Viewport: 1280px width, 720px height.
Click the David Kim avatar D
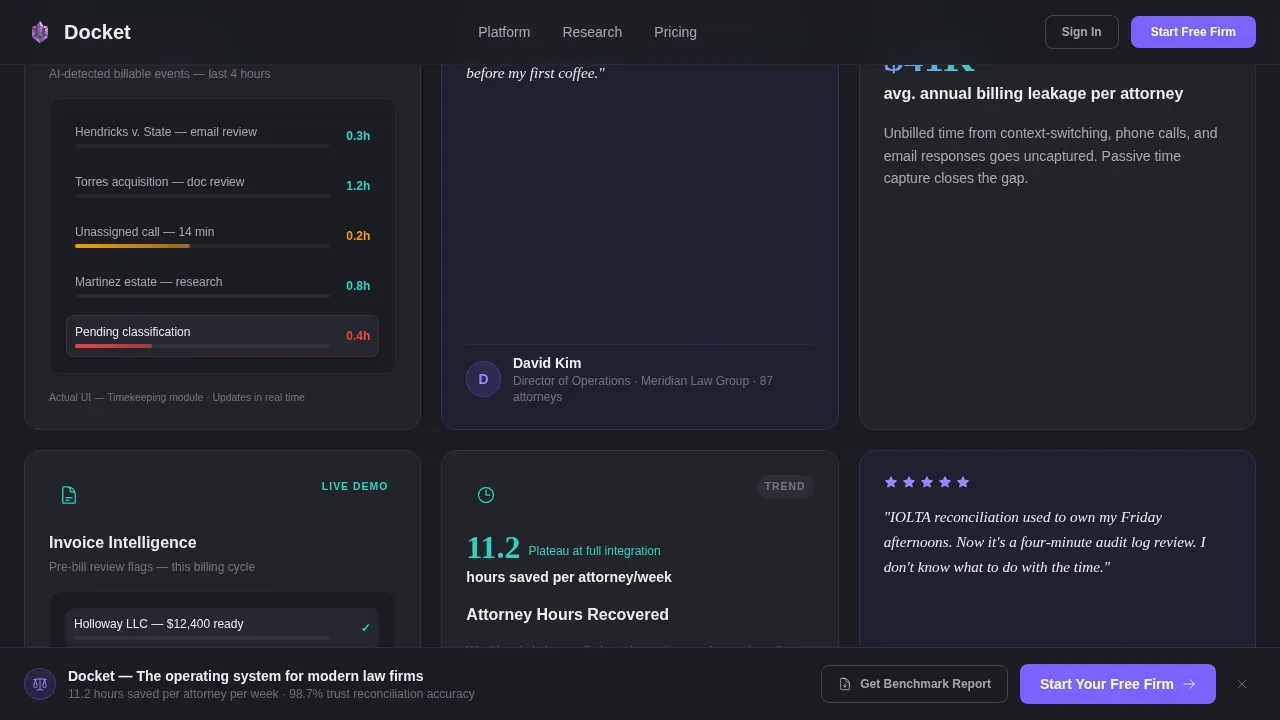click(x=483, y=379)
